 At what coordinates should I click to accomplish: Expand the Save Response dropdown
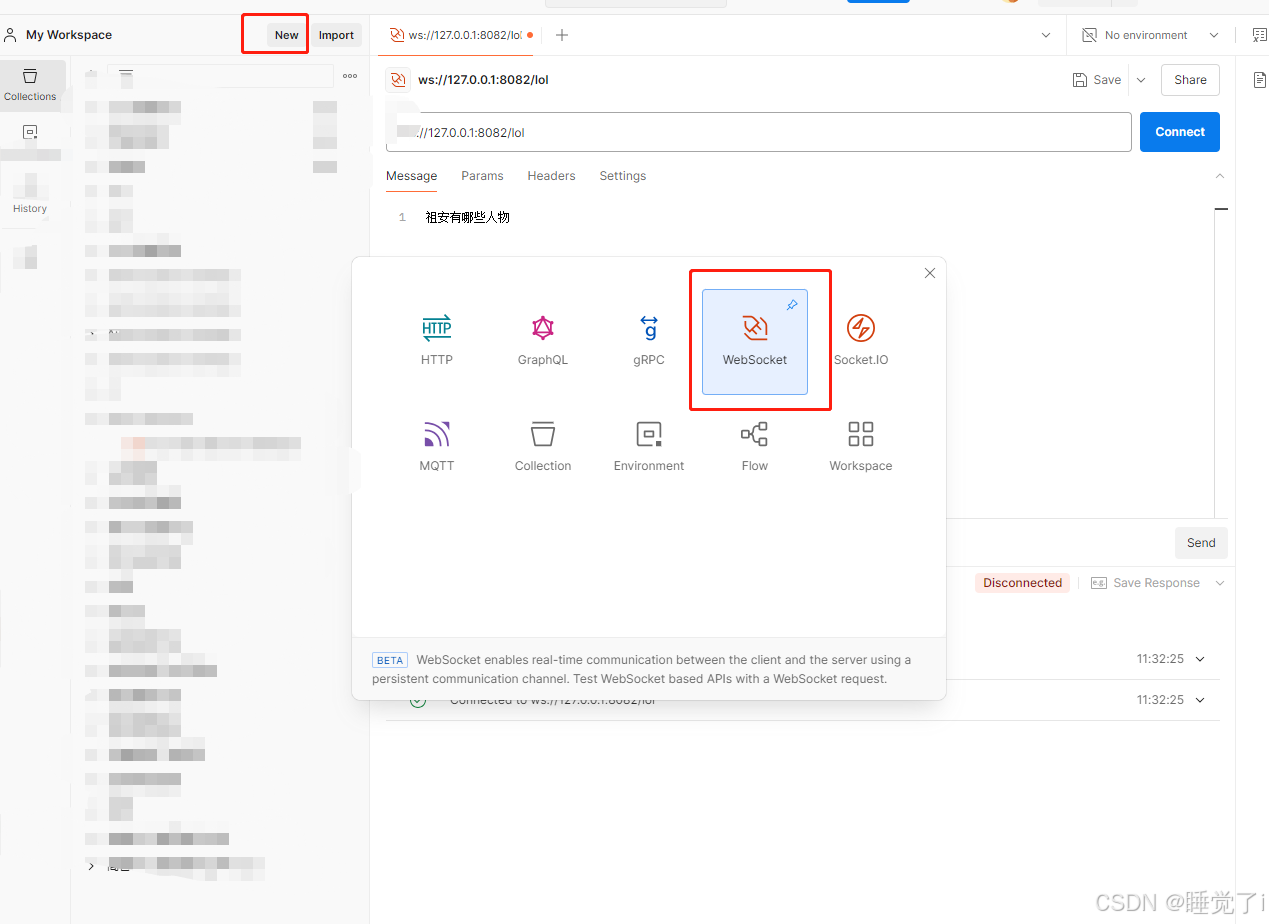(x=1219, y=582)
